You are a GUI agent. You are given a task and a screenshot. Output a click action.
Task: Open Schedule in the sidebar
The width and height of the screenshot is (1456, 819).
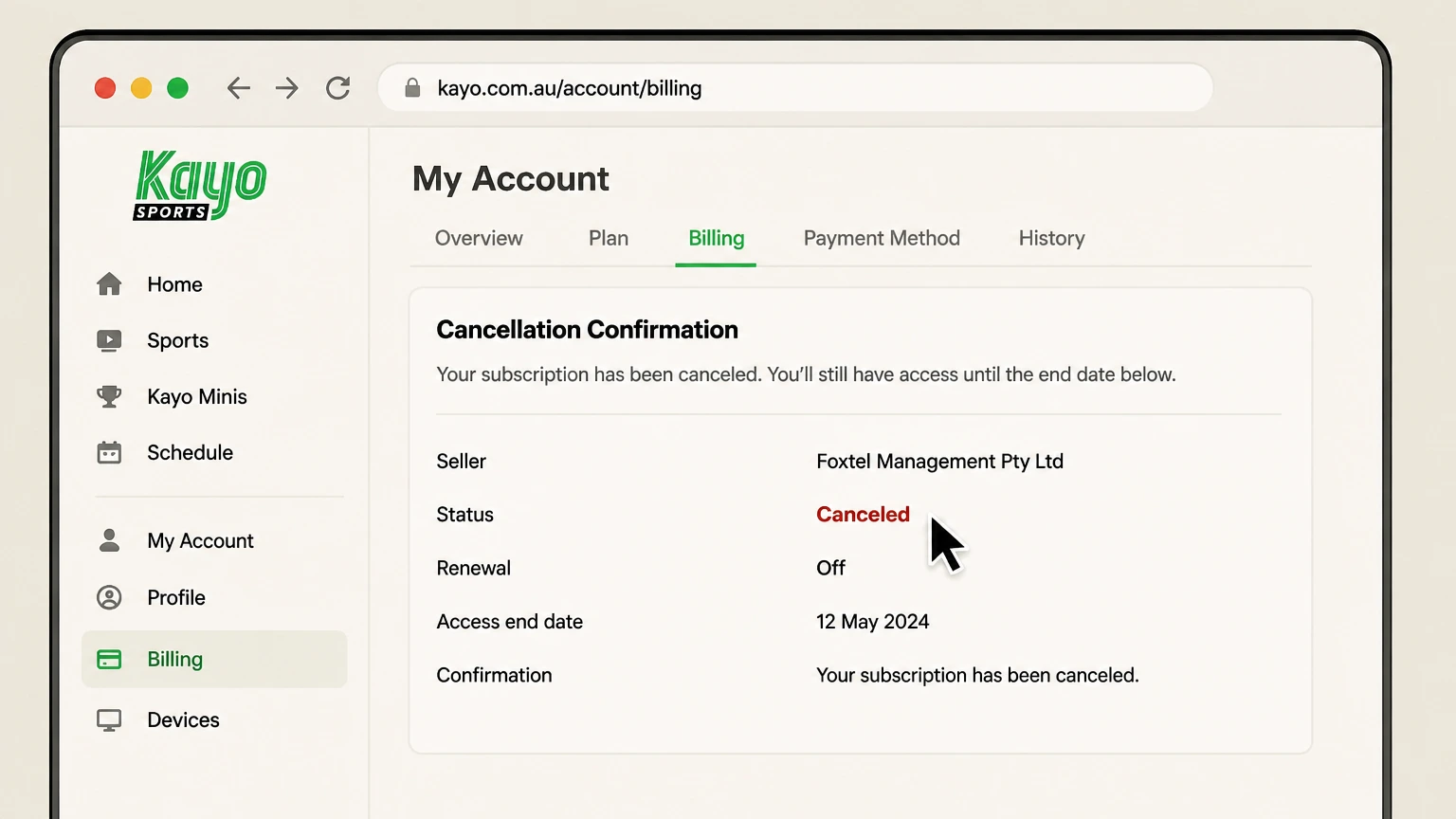point(190,452)
